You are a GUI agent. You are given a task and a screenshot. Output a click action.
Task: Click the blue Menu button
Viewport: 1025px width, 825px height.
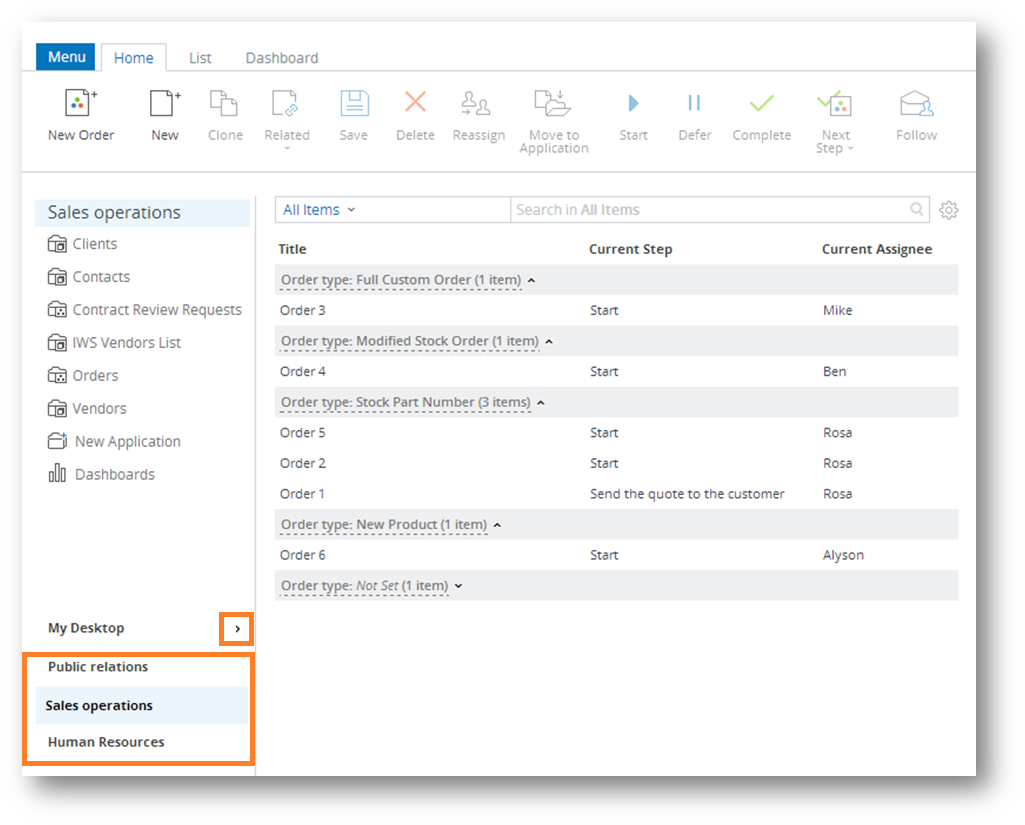[66, 57]
